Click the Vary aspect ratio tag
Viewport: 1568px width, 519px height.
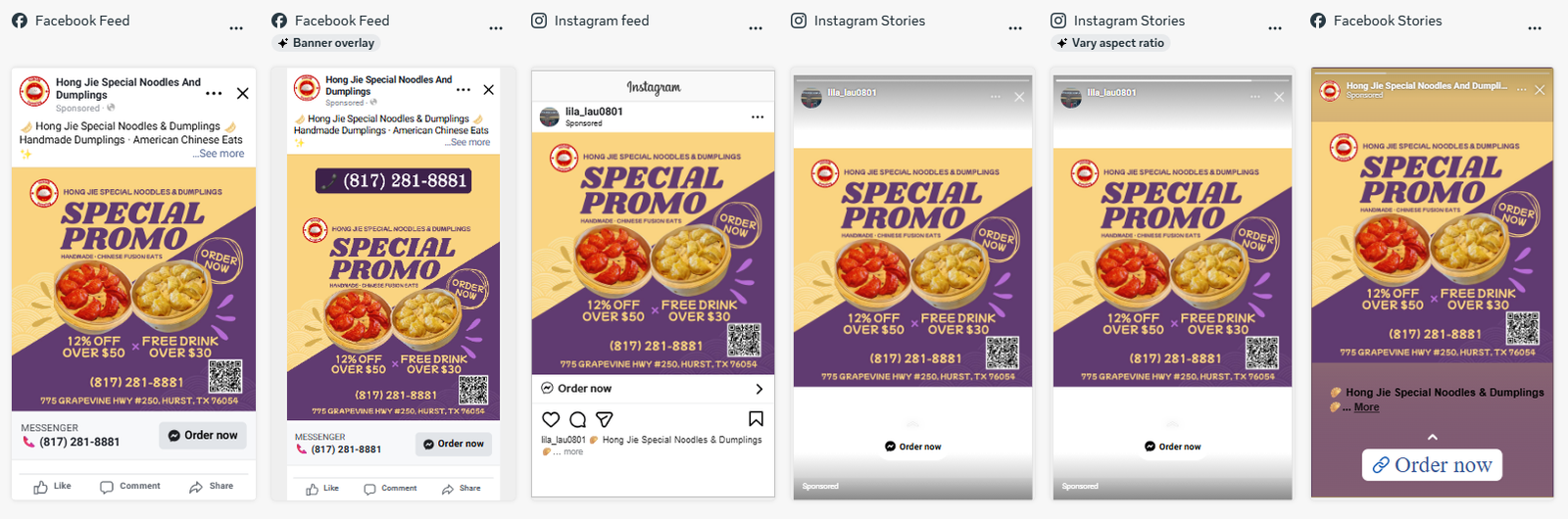tap(1109, 43)
